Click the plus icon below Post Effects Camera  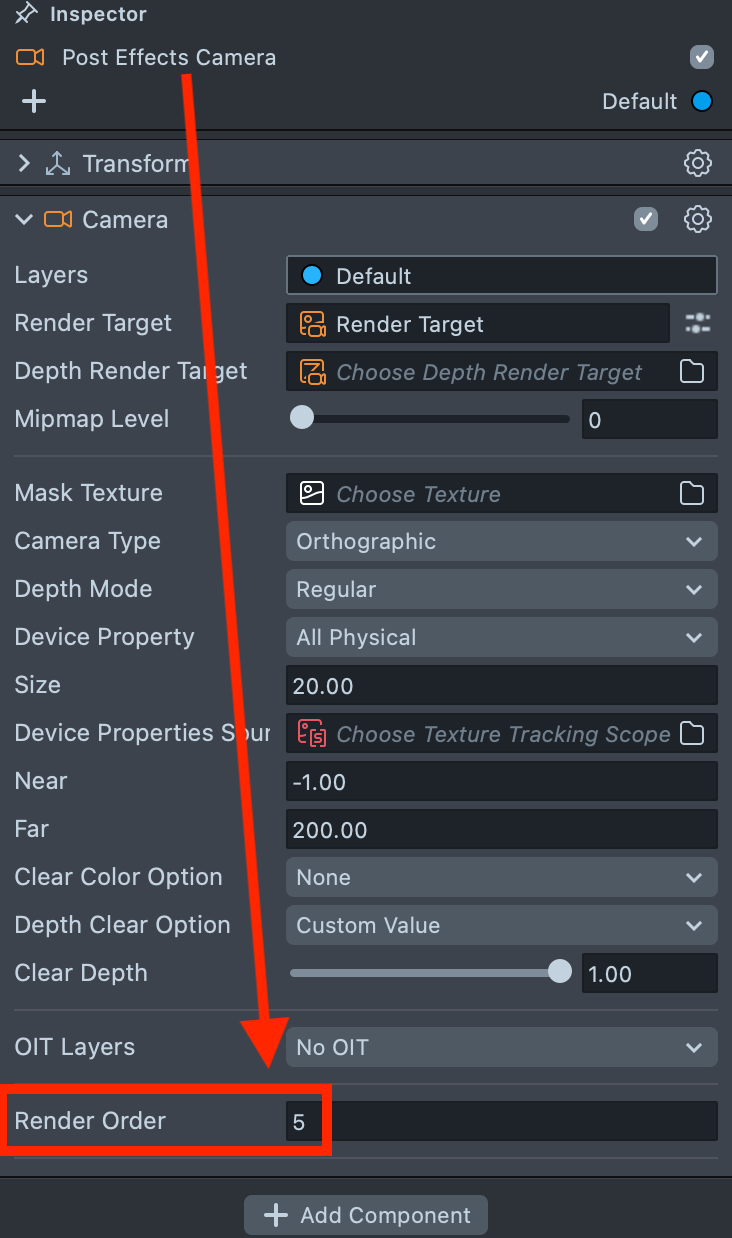point(34,101)
